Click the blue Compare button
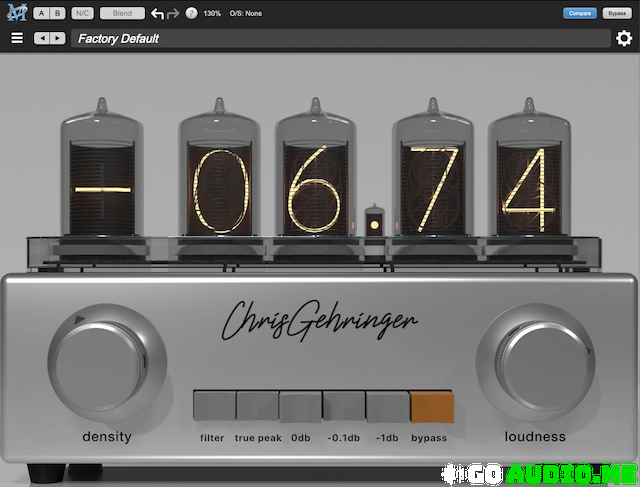 click(x=579, y=13)
